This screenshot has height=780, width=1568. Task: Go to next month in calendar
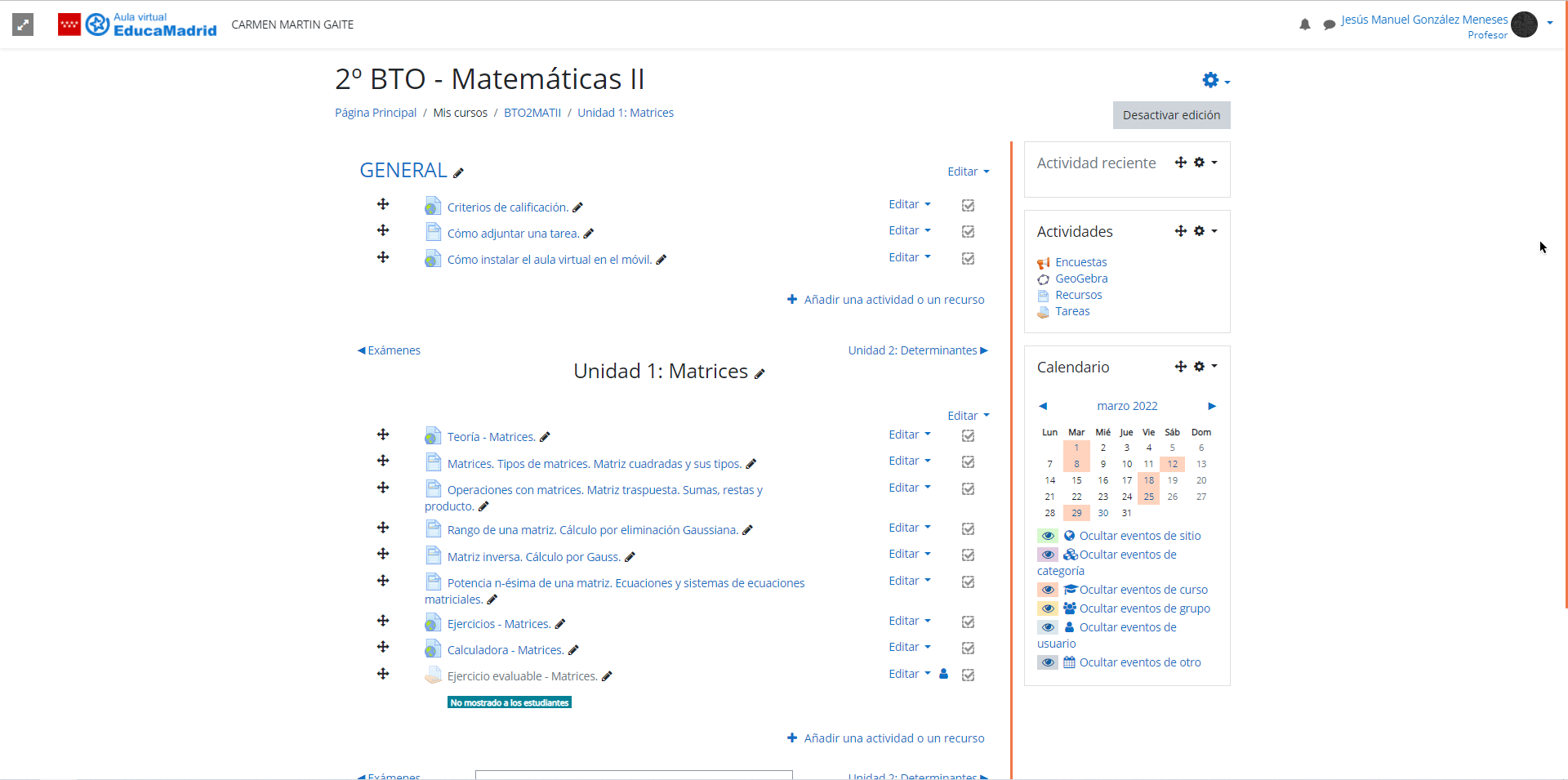pos(1212,406)
